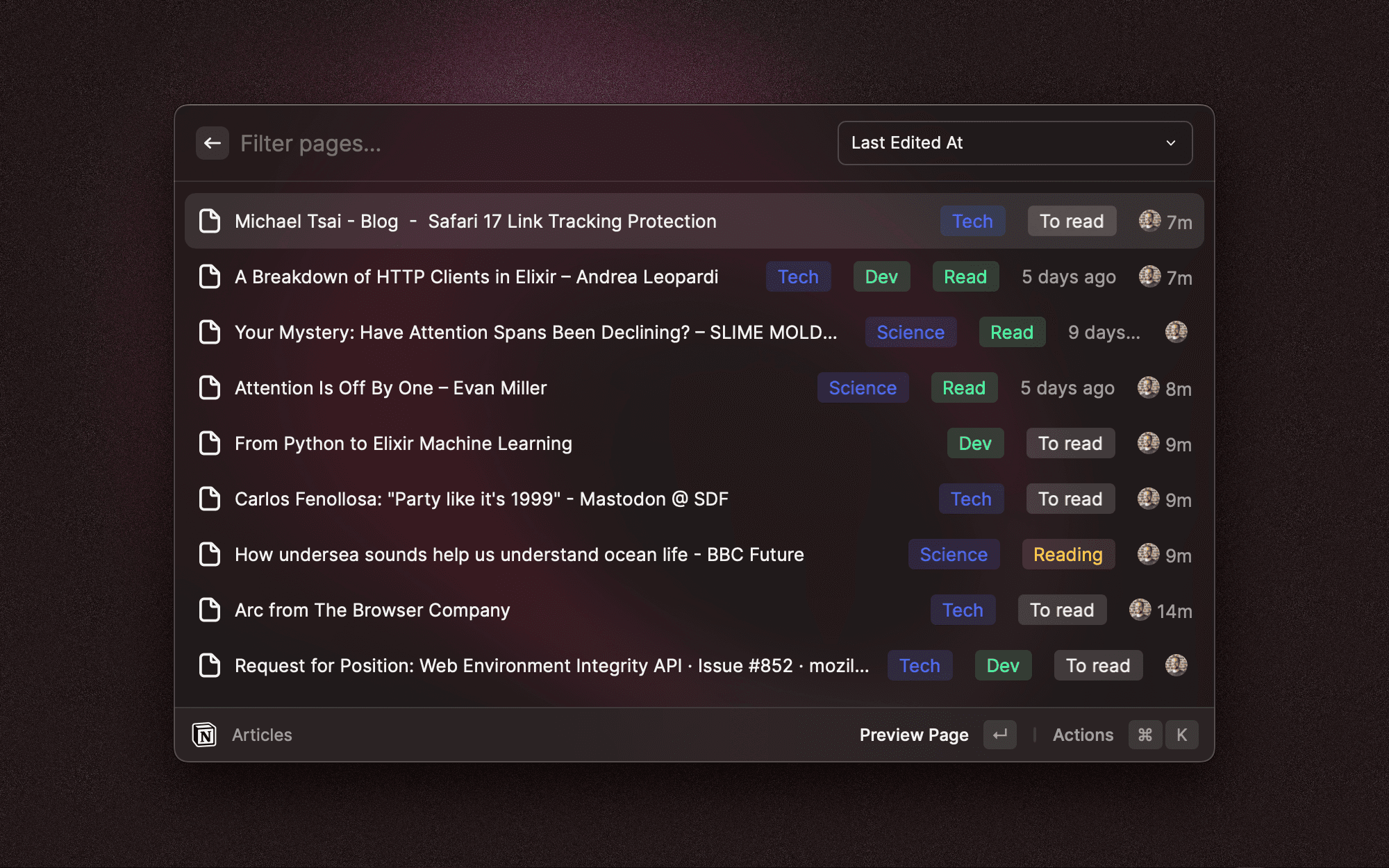Viewport: 1389px width, 868px height.
Task: Open the Actions panel
Action: pyautogui.click(x=1083, y=734)
